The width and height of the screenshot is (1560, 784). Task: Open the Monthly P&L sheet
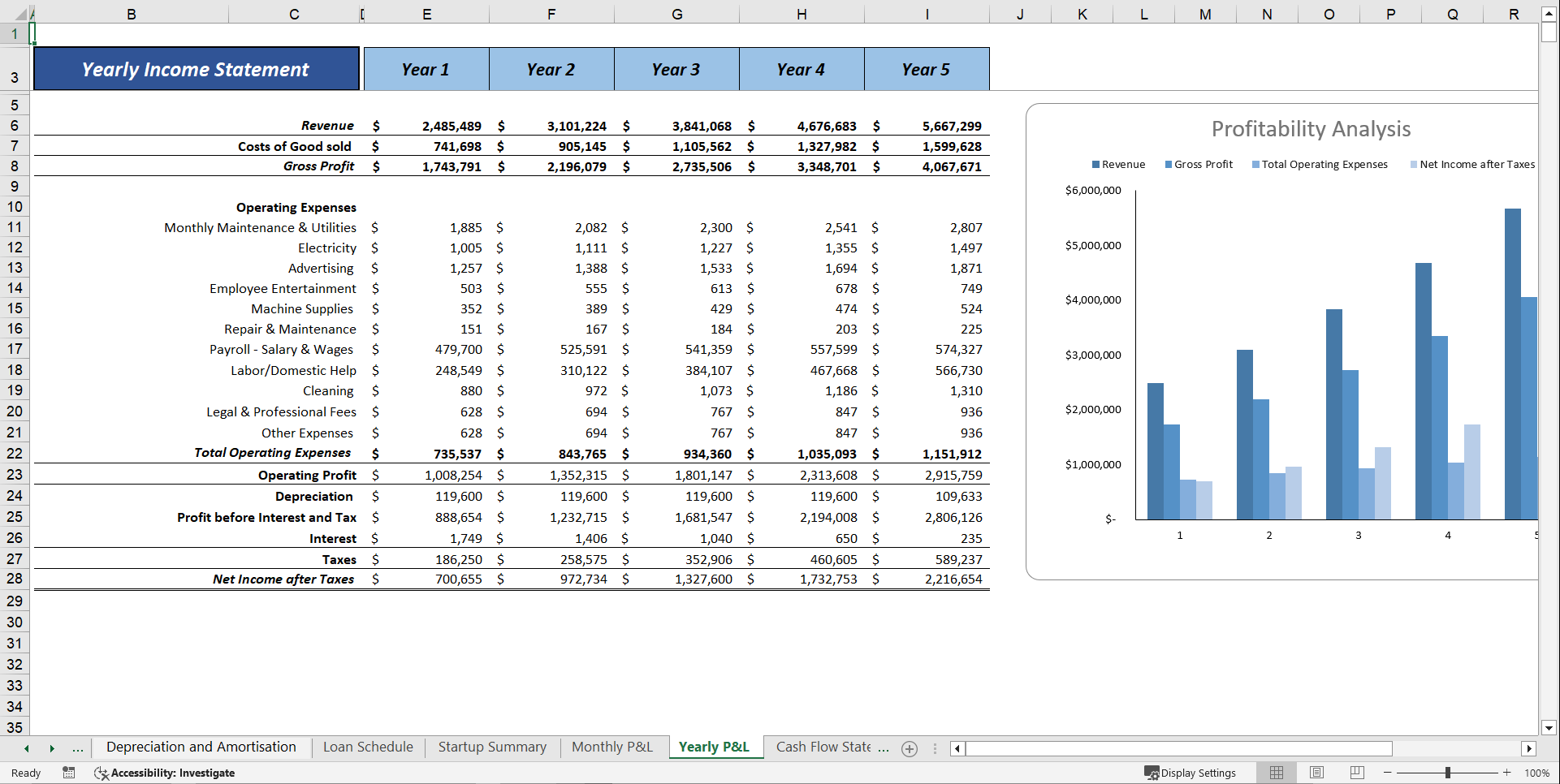click(x=612, y=747)
